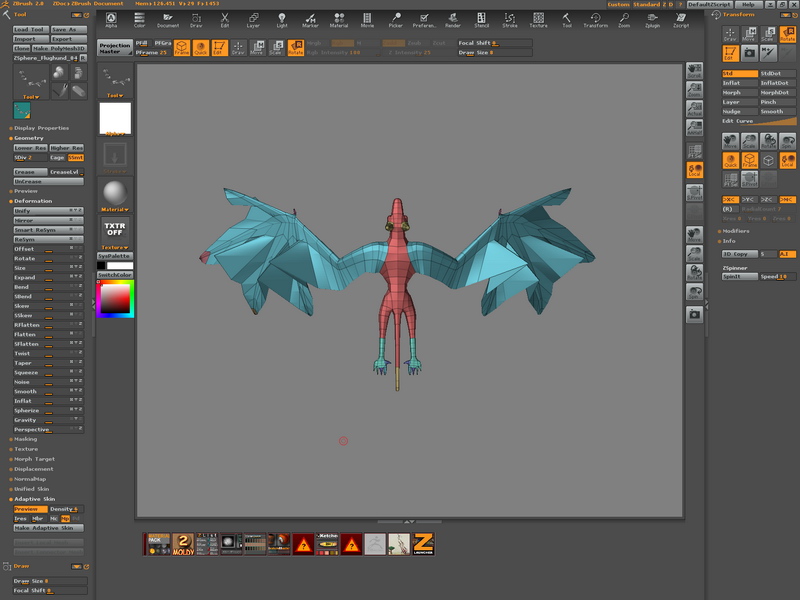Toggle Rotate mode in Transform panel

click(787, 34)
